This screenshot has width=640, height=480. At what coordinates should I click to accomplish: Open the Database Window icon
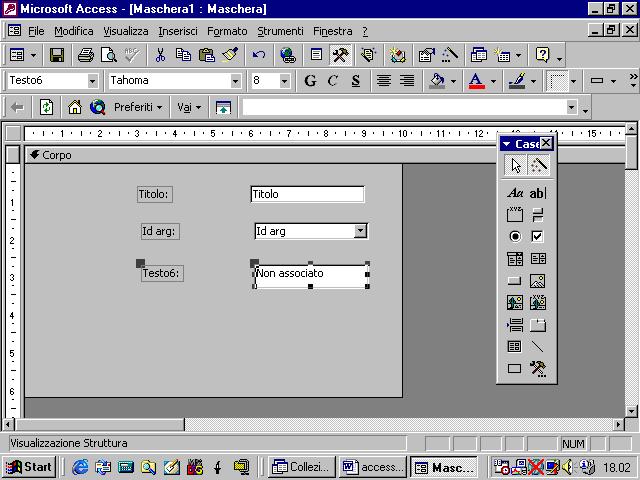tap(478, 55)
